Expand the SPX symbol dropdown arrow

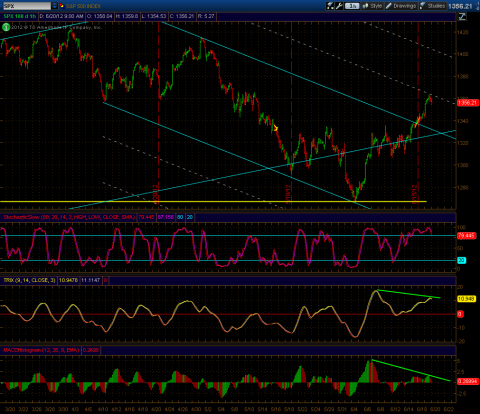pyautogui.click(x=55, y=6)
